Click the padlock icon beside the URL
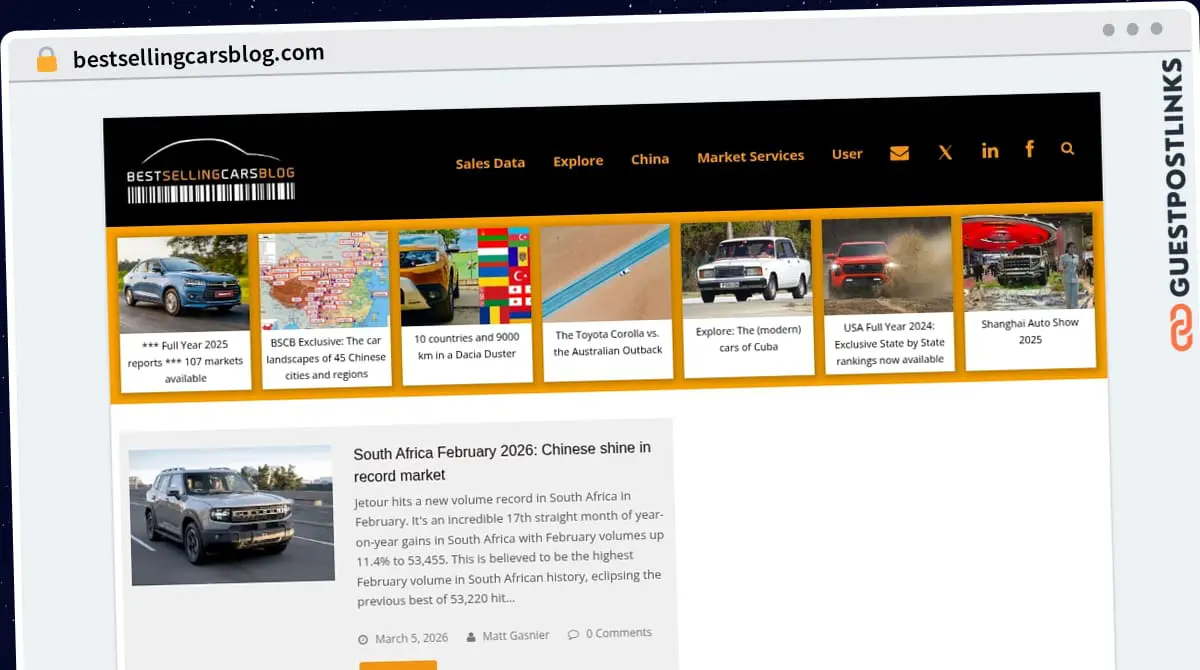The width and height of the screenshot is (1200, 670). (x=46, y=59)
